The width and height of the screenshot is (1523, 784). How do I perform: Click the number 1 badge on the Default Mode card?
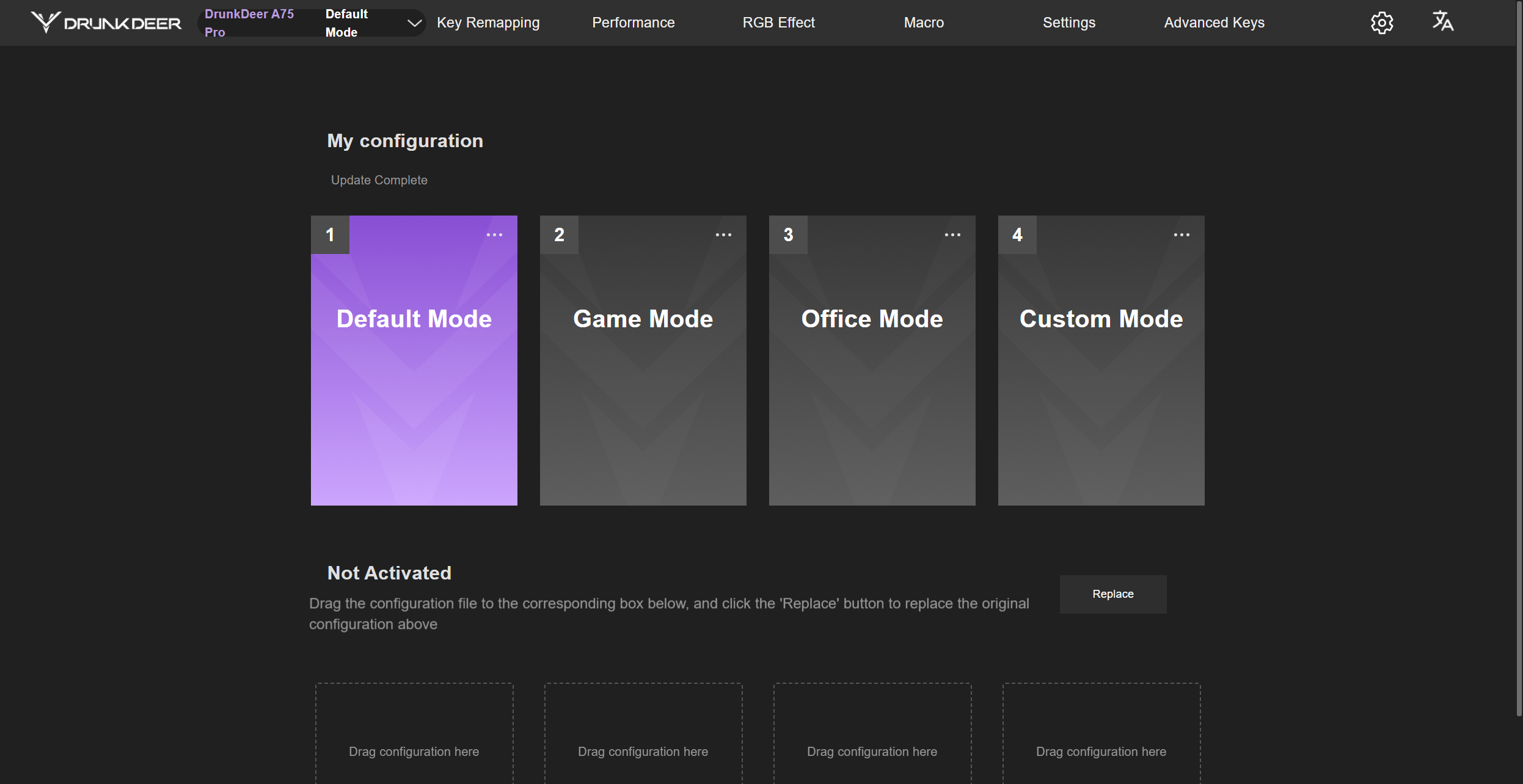(330, 234)
